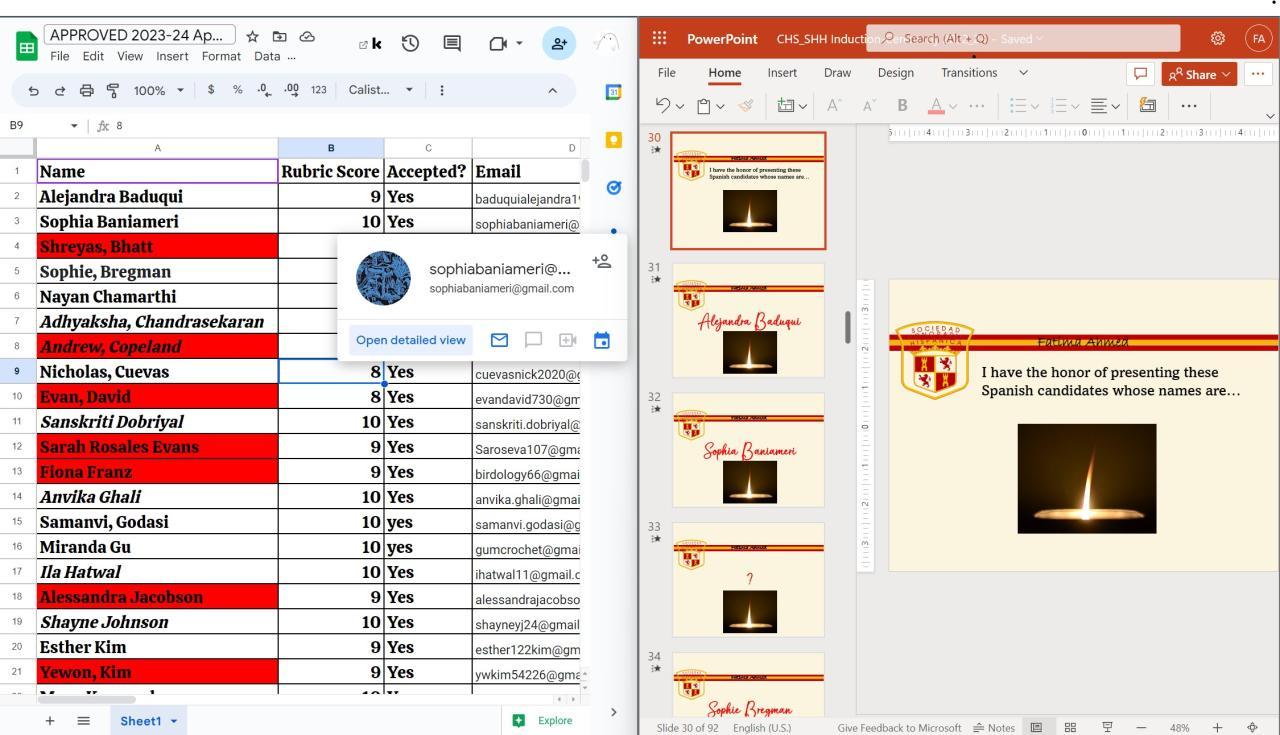The image size is (1280, 735).
Task: Star the APPROVED 2023-24 spreadsheet
Action: coord(253,36)
